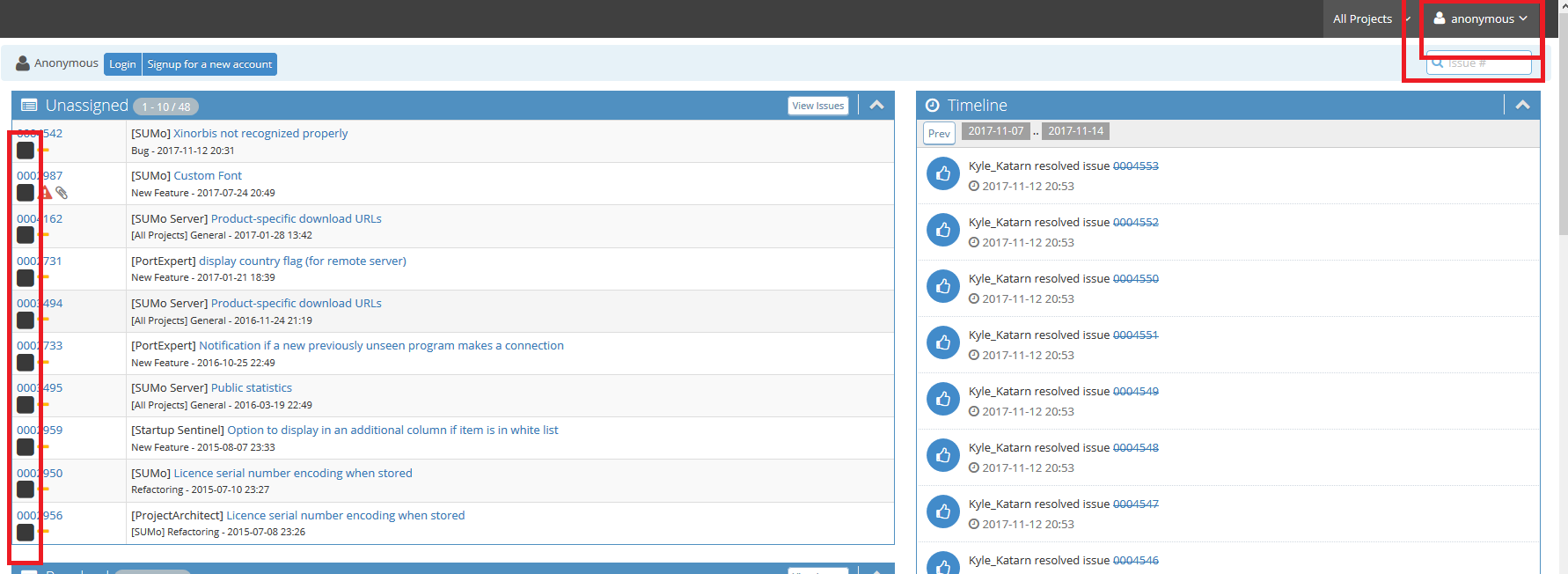Image resolution: width=1568 pixels, height=574 pixels.
Task: Click the Login button
Action: coord(122,64)
